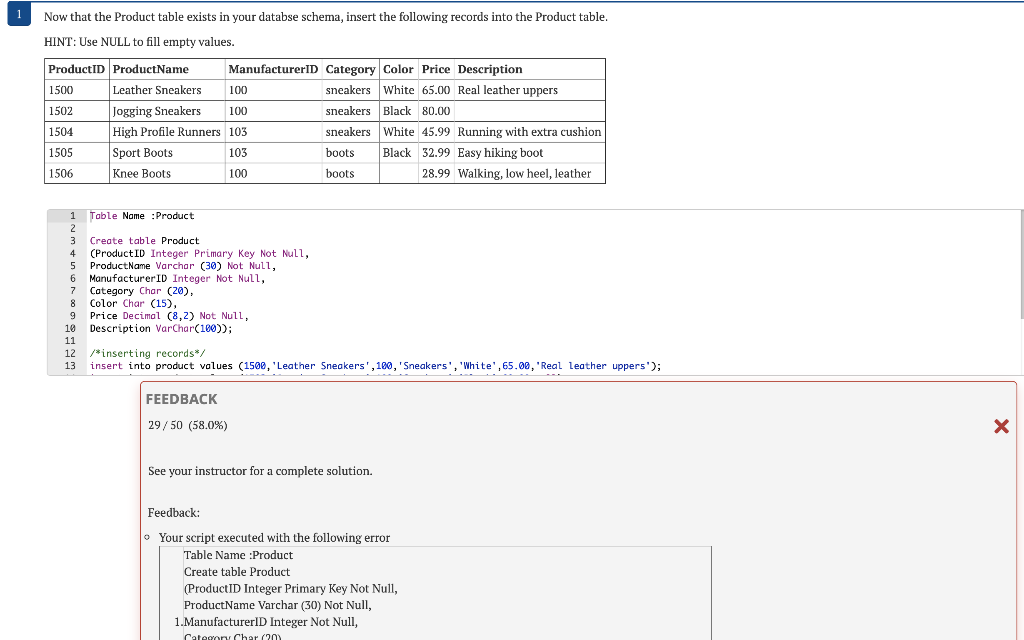Click the blue question number 1 badge
Viewport: 1024px width, 640px height.
[18, 15]
